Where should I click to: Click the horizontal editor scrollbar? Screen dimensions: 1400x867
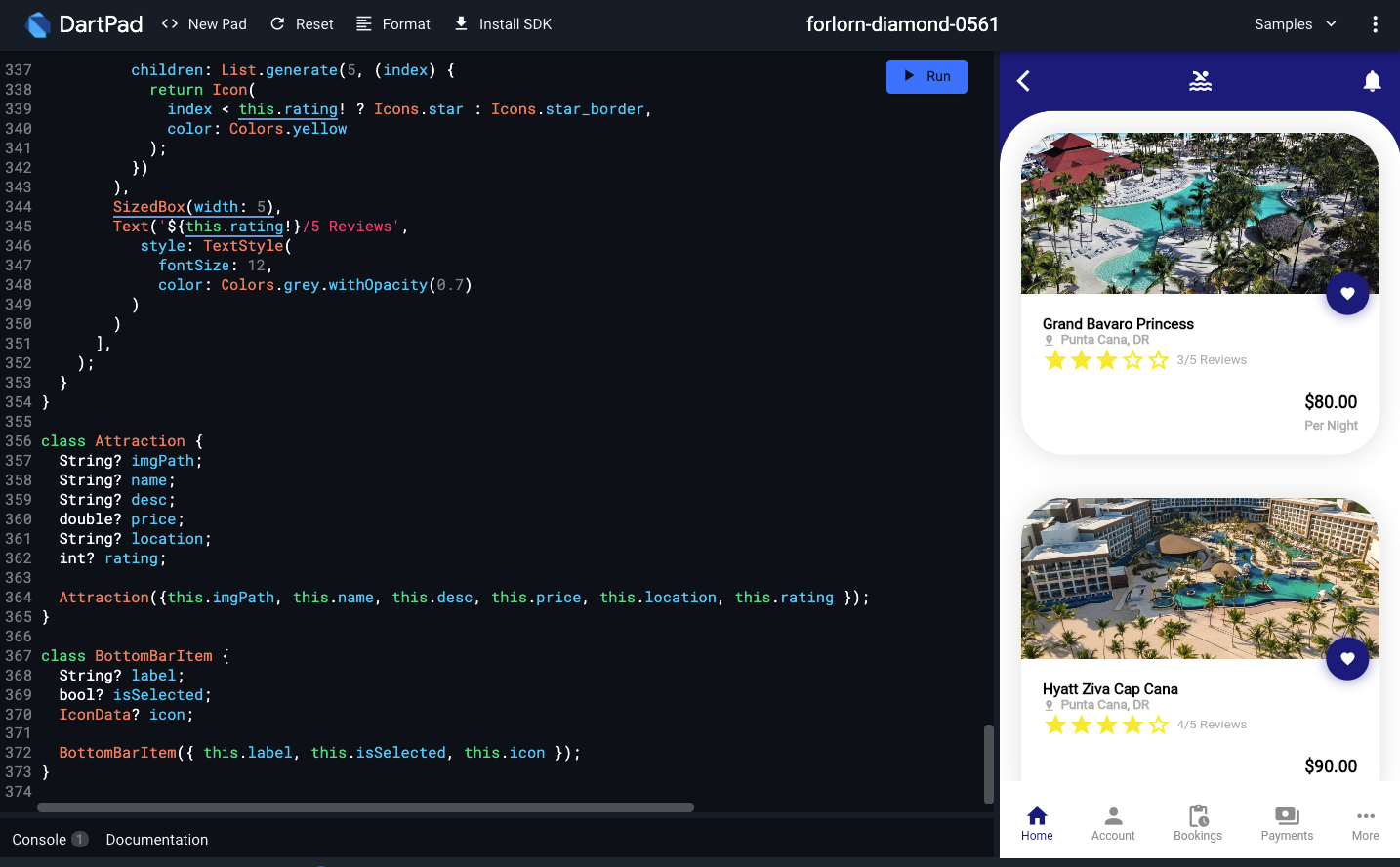365,807
